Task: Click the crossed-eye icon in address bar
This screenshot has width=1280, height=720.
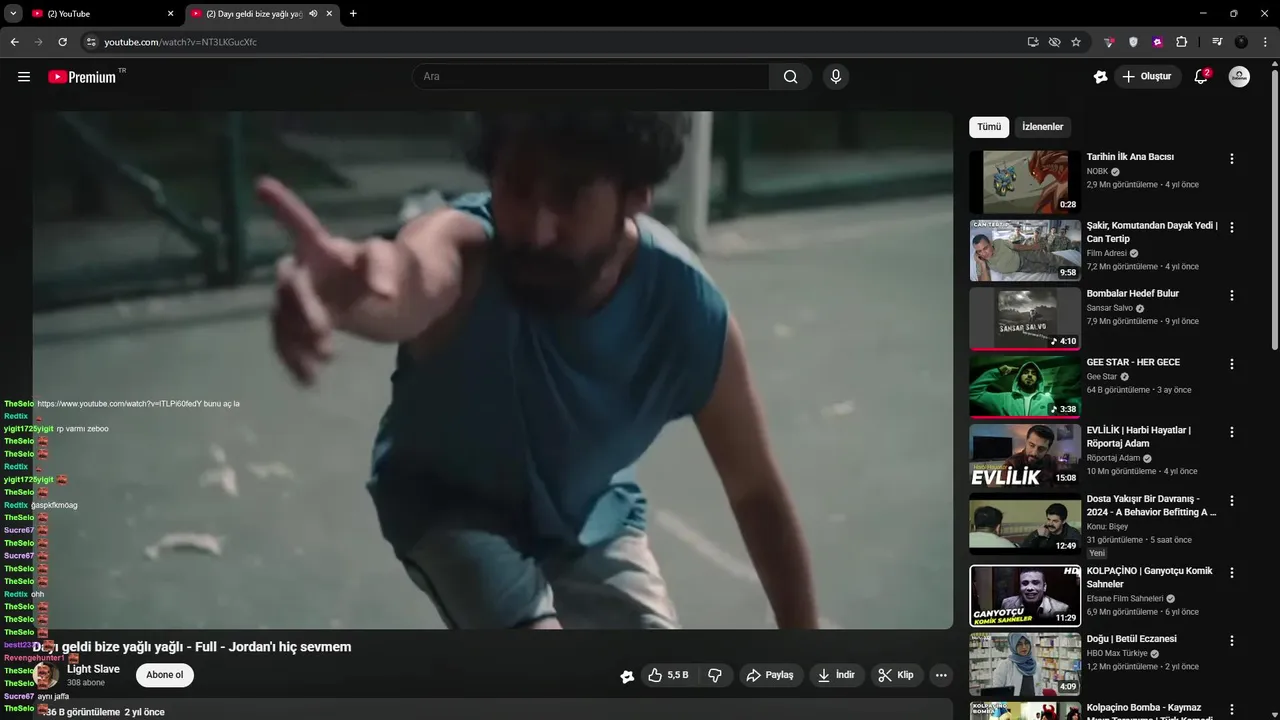Action: pos(1054,42)
